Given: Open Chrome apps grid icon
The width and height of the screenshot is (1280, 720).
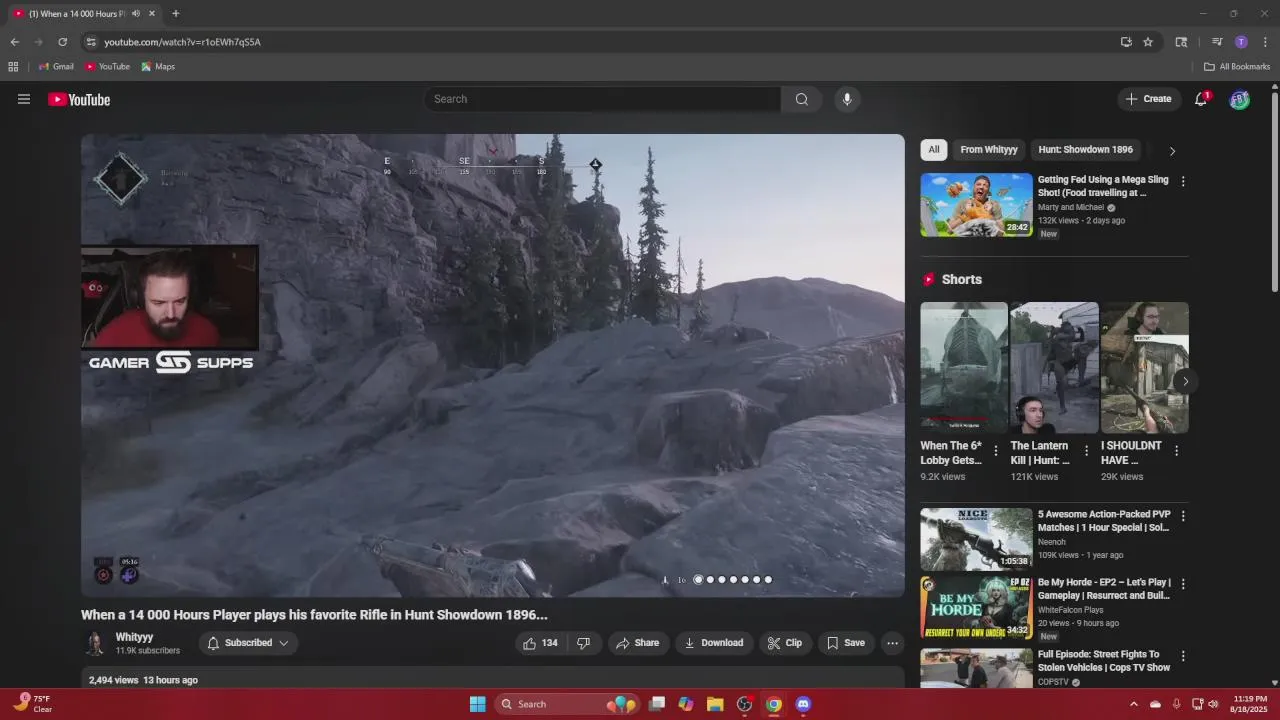Looking at the screenshot, I should (x=13, y=67).
